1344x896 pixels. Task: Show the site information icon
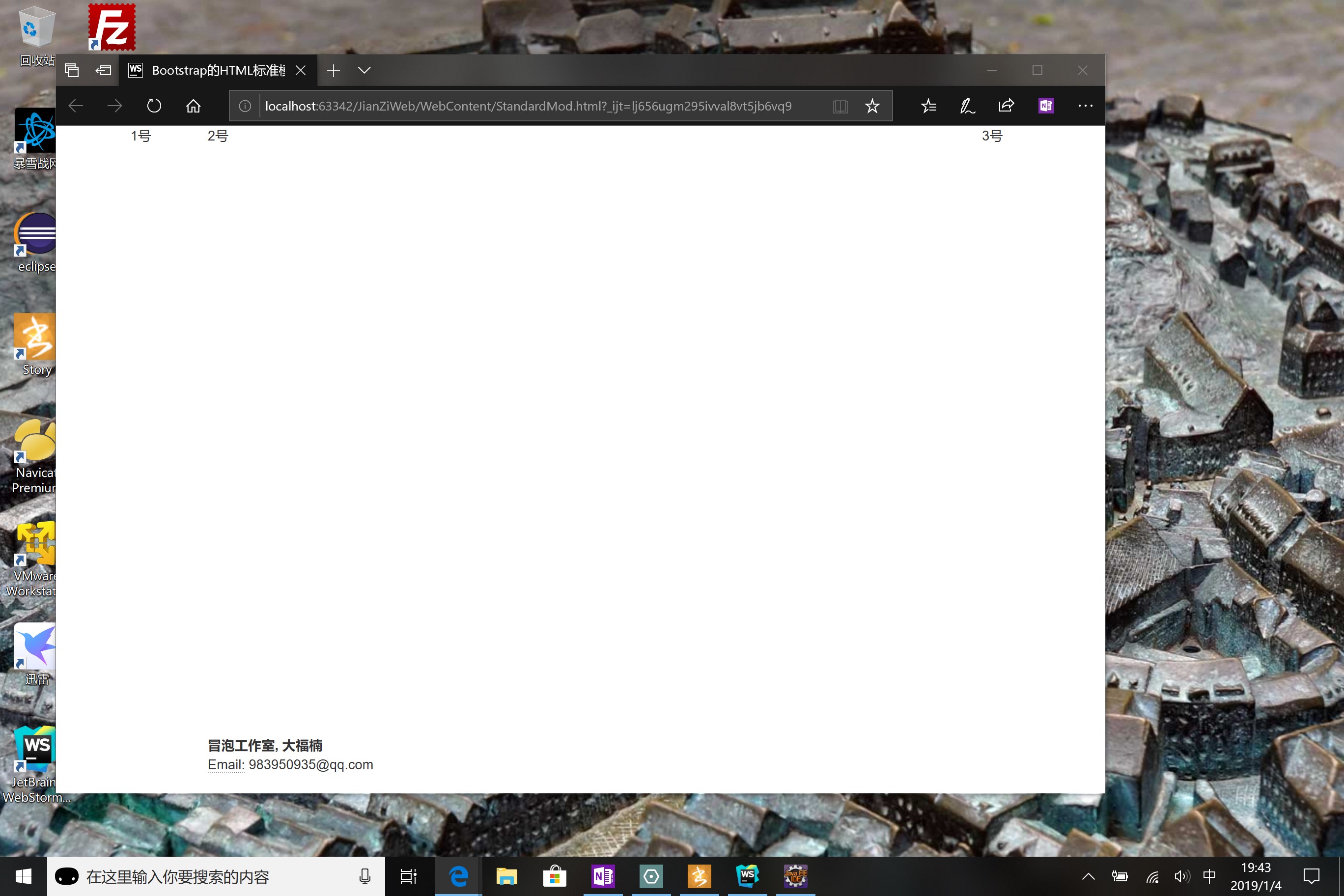point(245,106)
